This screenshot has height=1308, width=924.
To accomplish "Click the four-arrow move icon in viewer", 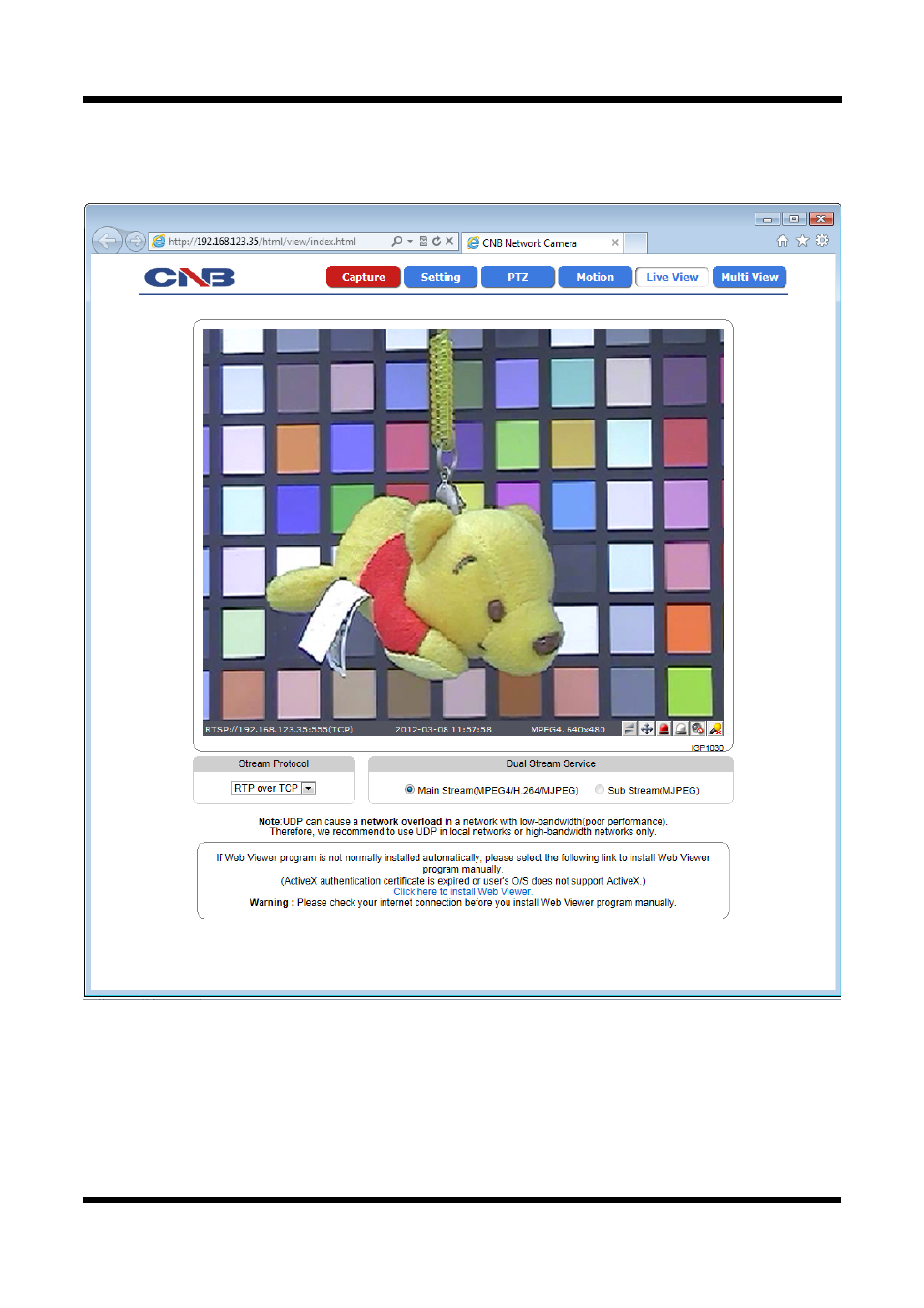I will 647,729.
